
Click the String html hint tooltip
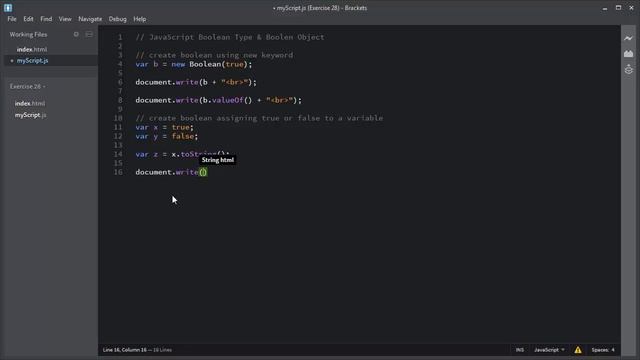218,160
